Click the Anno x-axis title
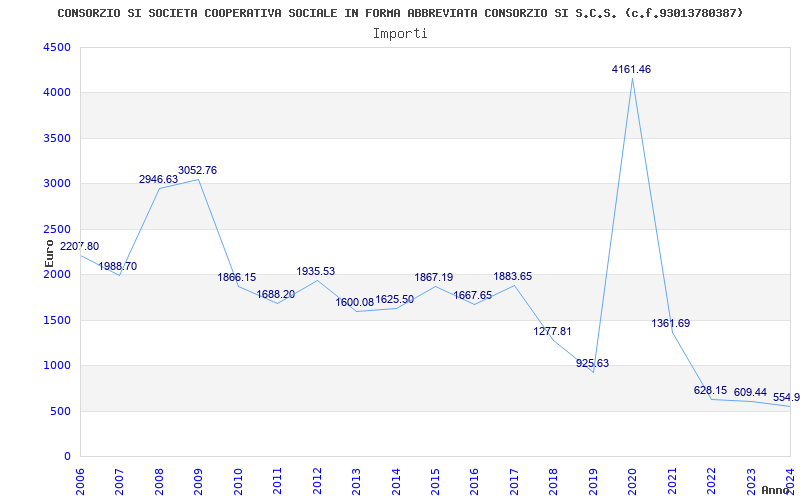Image resolution: width=800 pixels, height=500 pixels. click(775, 490)
